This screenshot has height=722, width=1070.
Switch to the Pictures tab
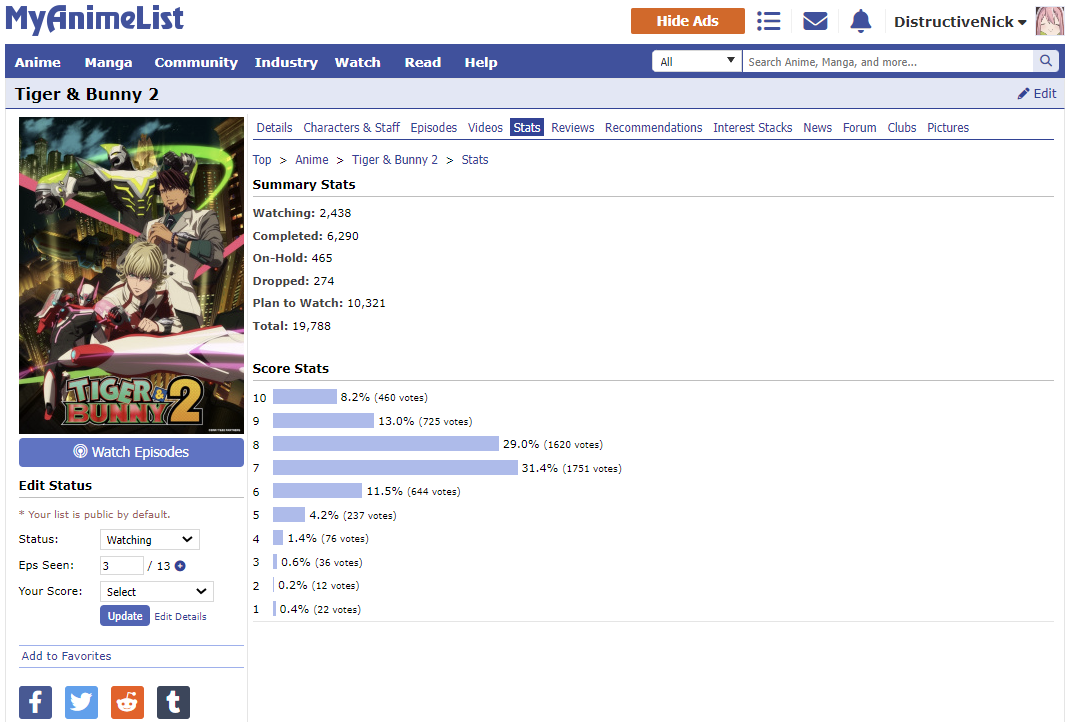948,128
